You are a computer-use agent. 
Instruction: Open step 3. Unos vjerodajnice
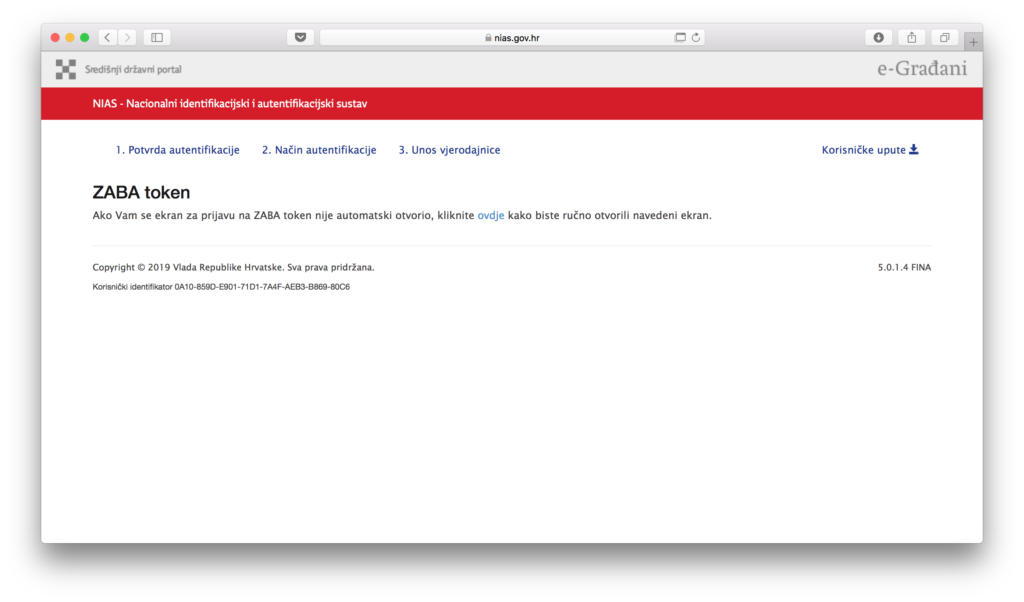(x=449, y=150)
